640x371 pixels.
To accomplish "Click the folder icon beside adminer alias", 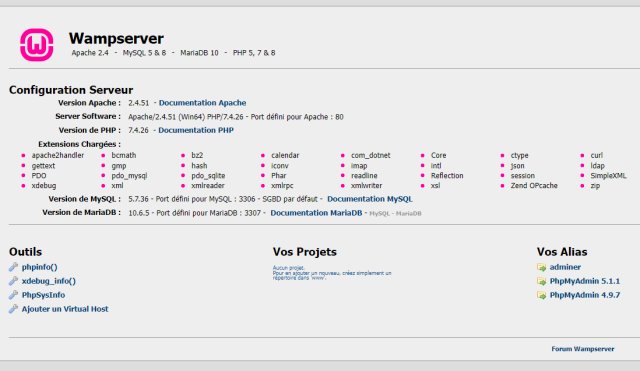I will click(542, 267).
